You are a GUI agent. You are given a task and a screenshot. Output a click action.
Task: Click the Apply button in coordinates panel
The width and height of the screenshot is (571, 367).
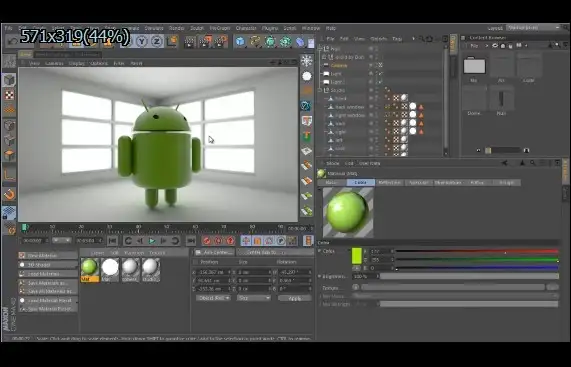coord(295,298)
